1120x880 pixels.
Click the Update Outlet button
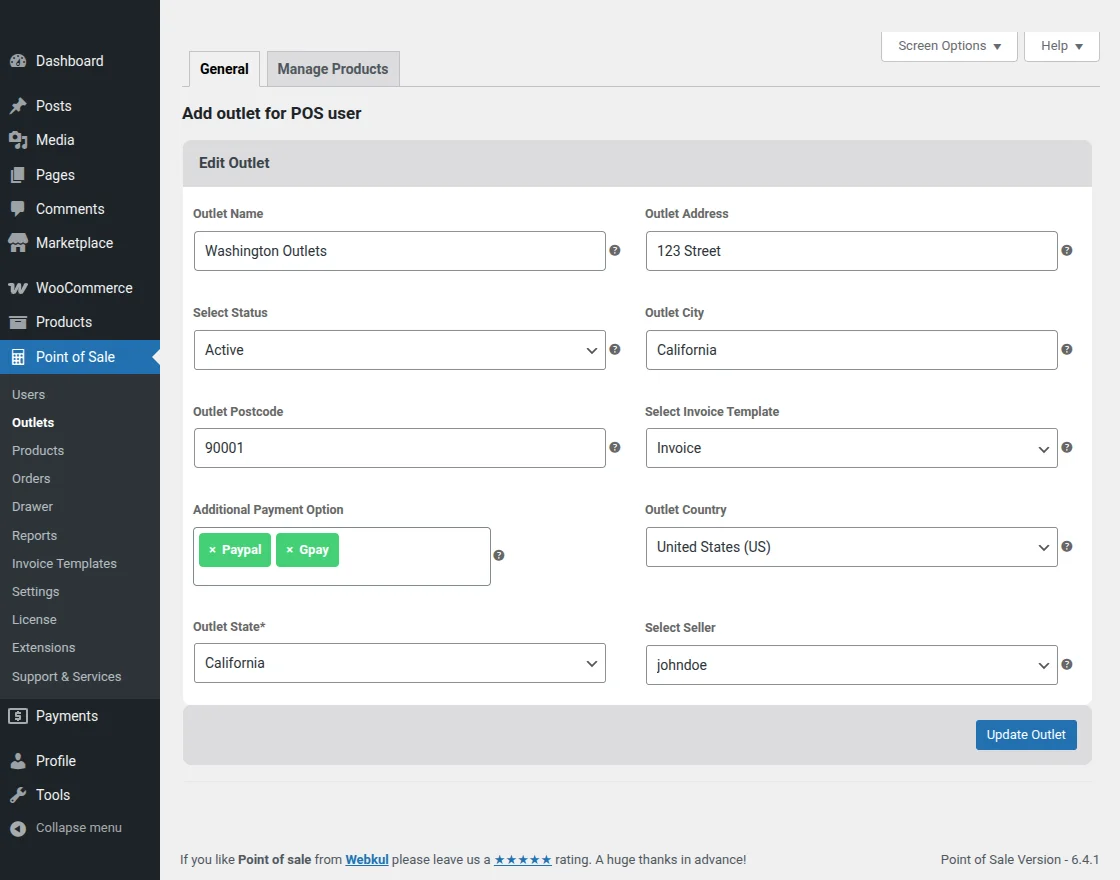[1026, 735]
